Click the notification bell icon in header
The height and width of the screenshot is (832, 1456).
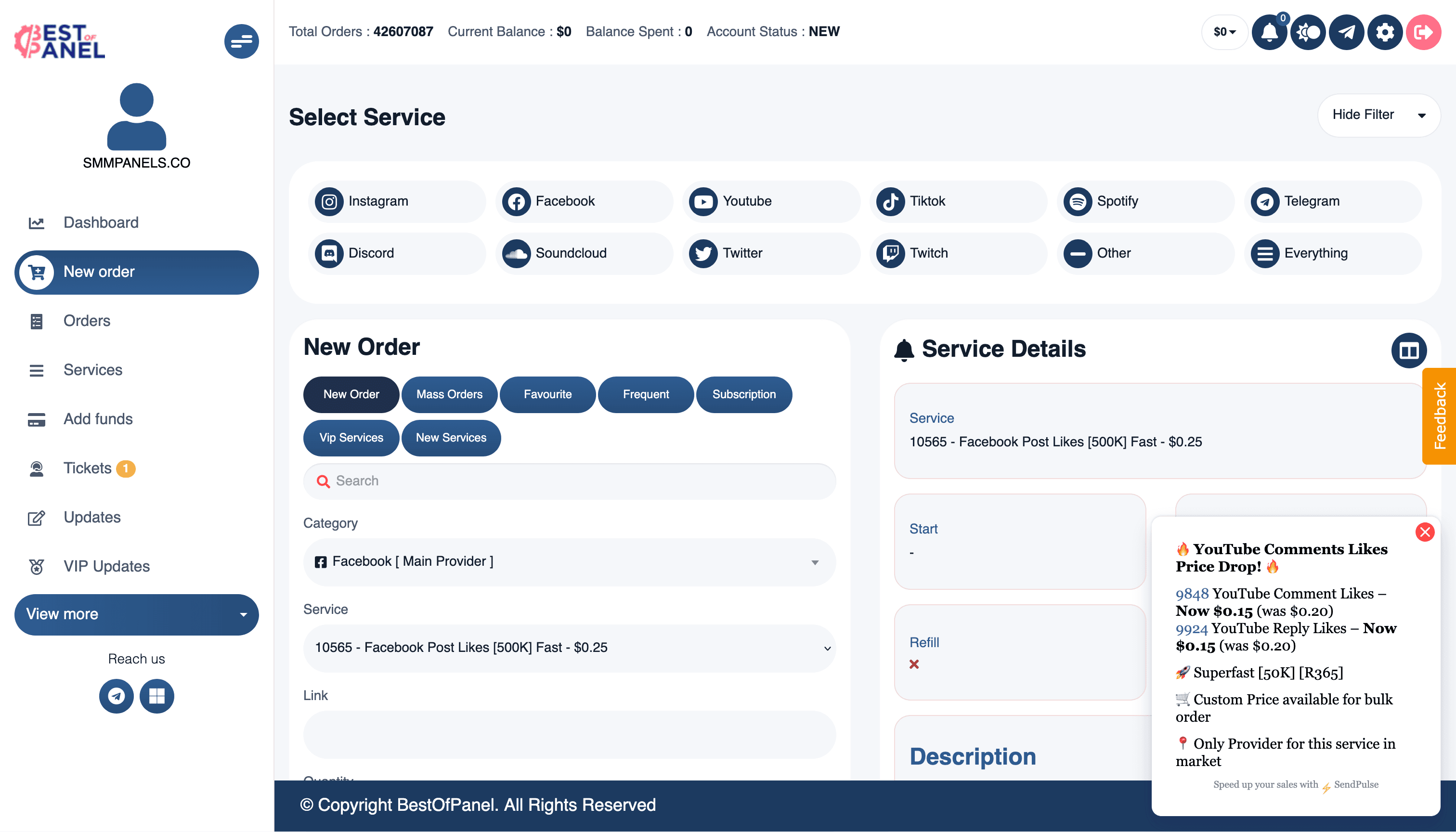coord(1269,32)
